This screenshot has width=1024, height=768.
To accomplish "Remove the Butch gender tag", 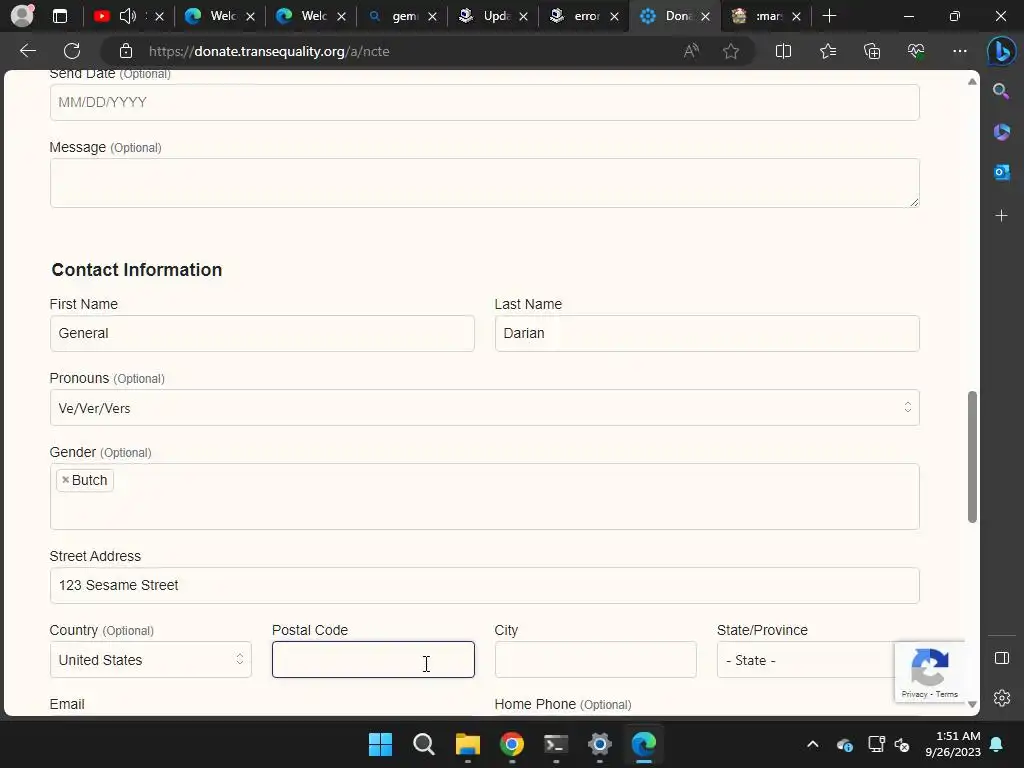I will click(65, 480).
